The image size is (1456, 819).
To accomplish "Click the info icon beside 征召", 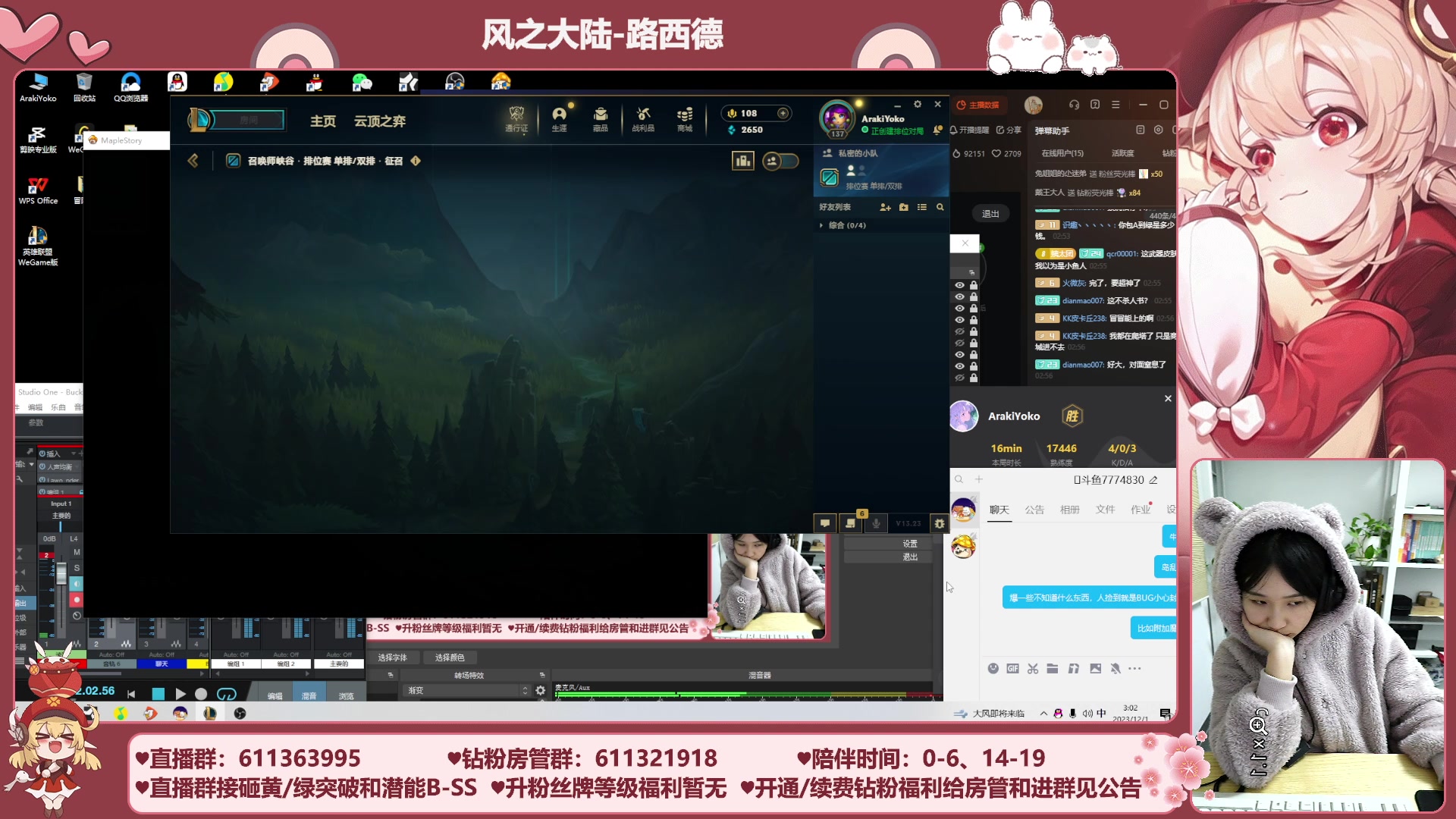I will (x=416, y=161).
